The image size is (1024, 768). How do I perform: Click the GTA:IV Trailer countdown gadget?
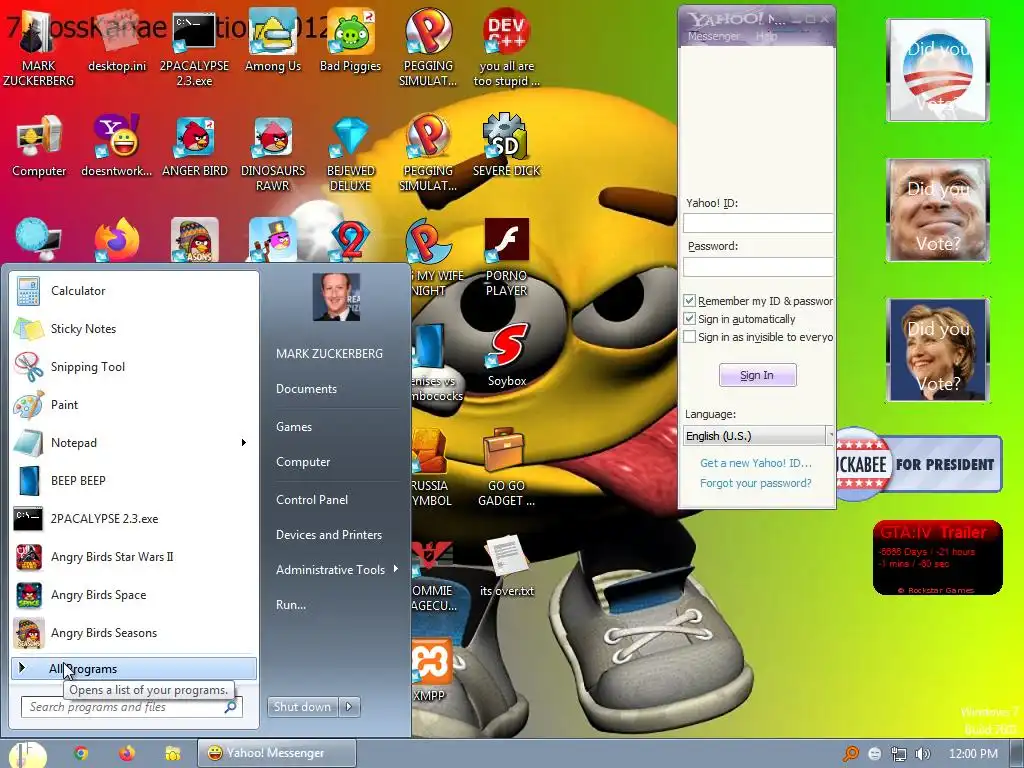[937, 557]
